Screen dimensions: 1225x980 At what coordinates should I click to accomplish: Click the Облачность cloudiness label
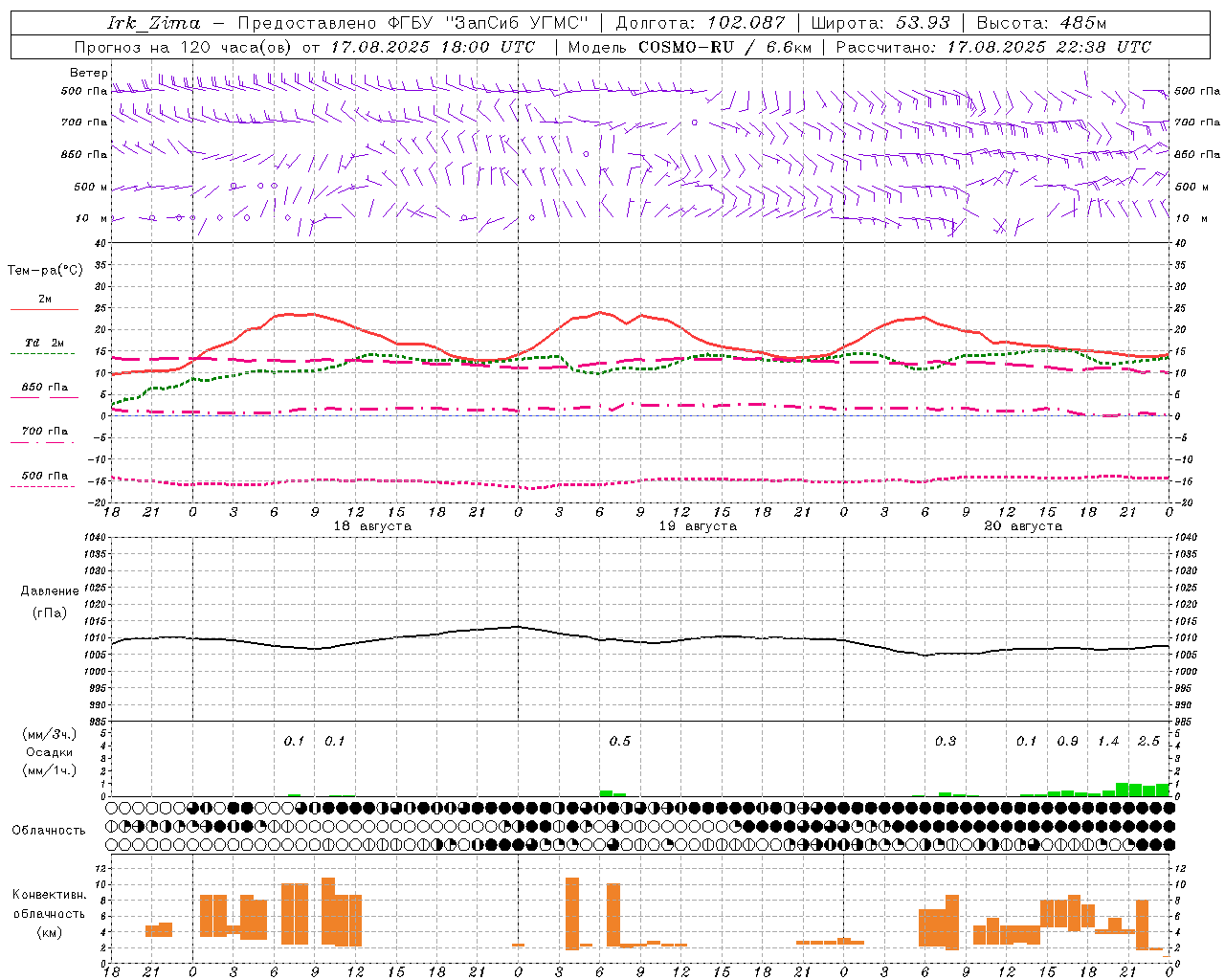point(49,831)
